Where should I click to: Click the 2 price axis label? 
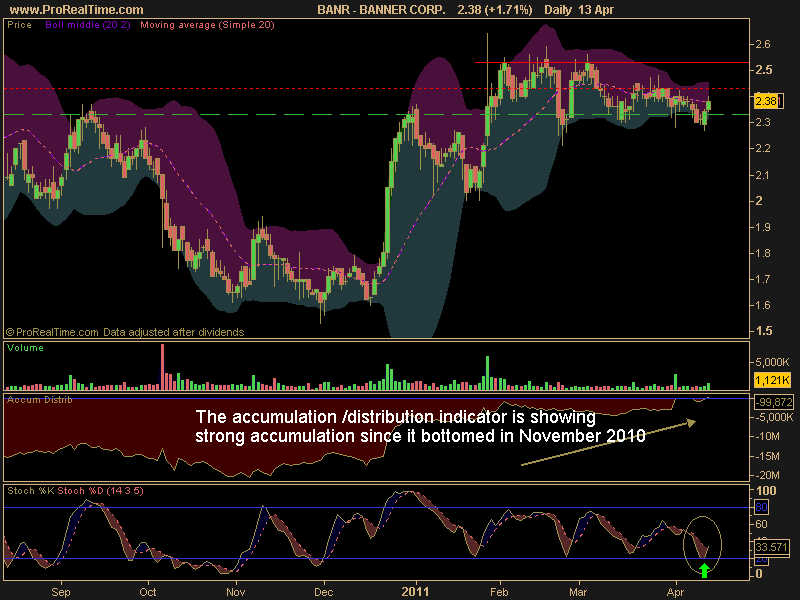[759, 201]
